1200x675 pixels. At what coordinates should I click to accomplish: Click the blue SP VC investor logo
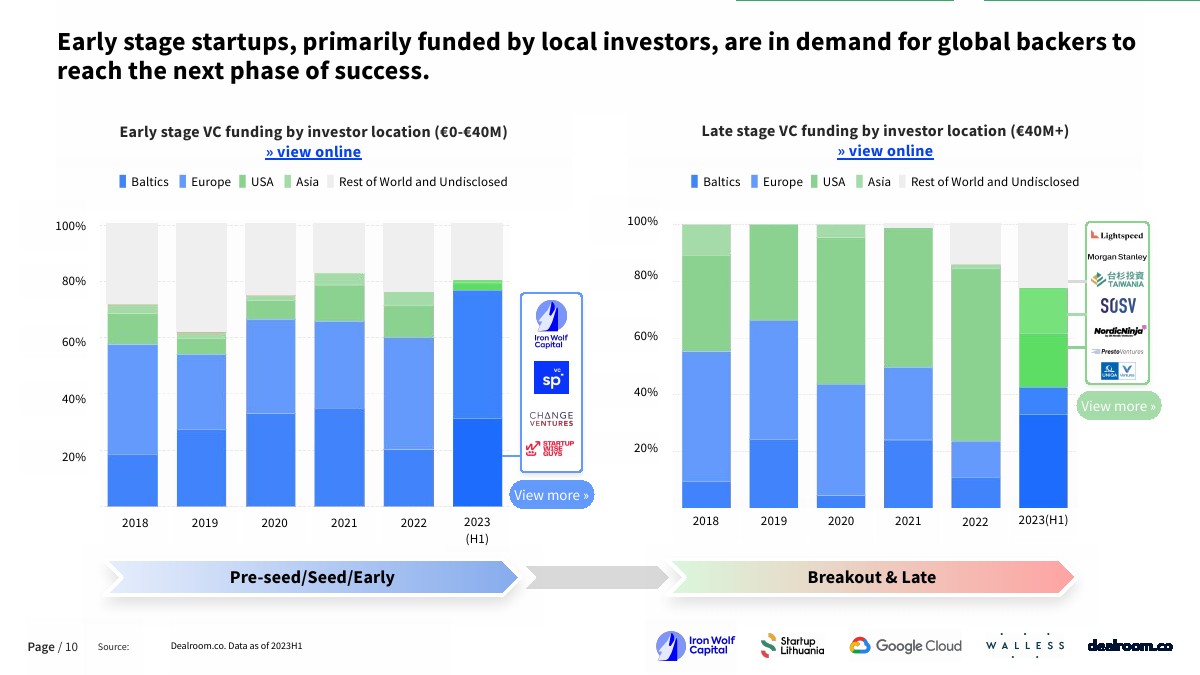coord(551,377)
